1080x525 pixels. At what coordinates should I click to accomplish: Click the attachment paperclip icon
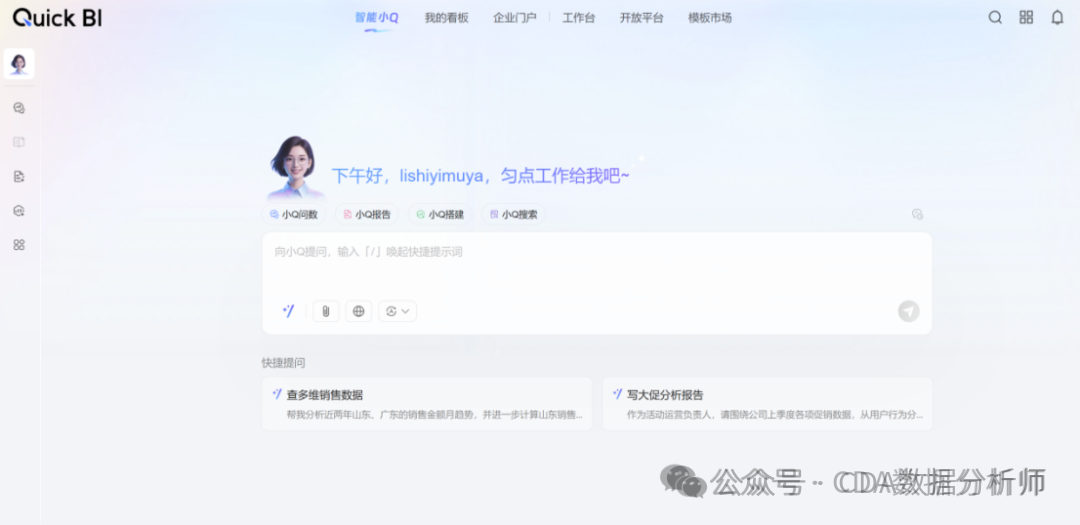pyautogui.click(x=326, y=311)
